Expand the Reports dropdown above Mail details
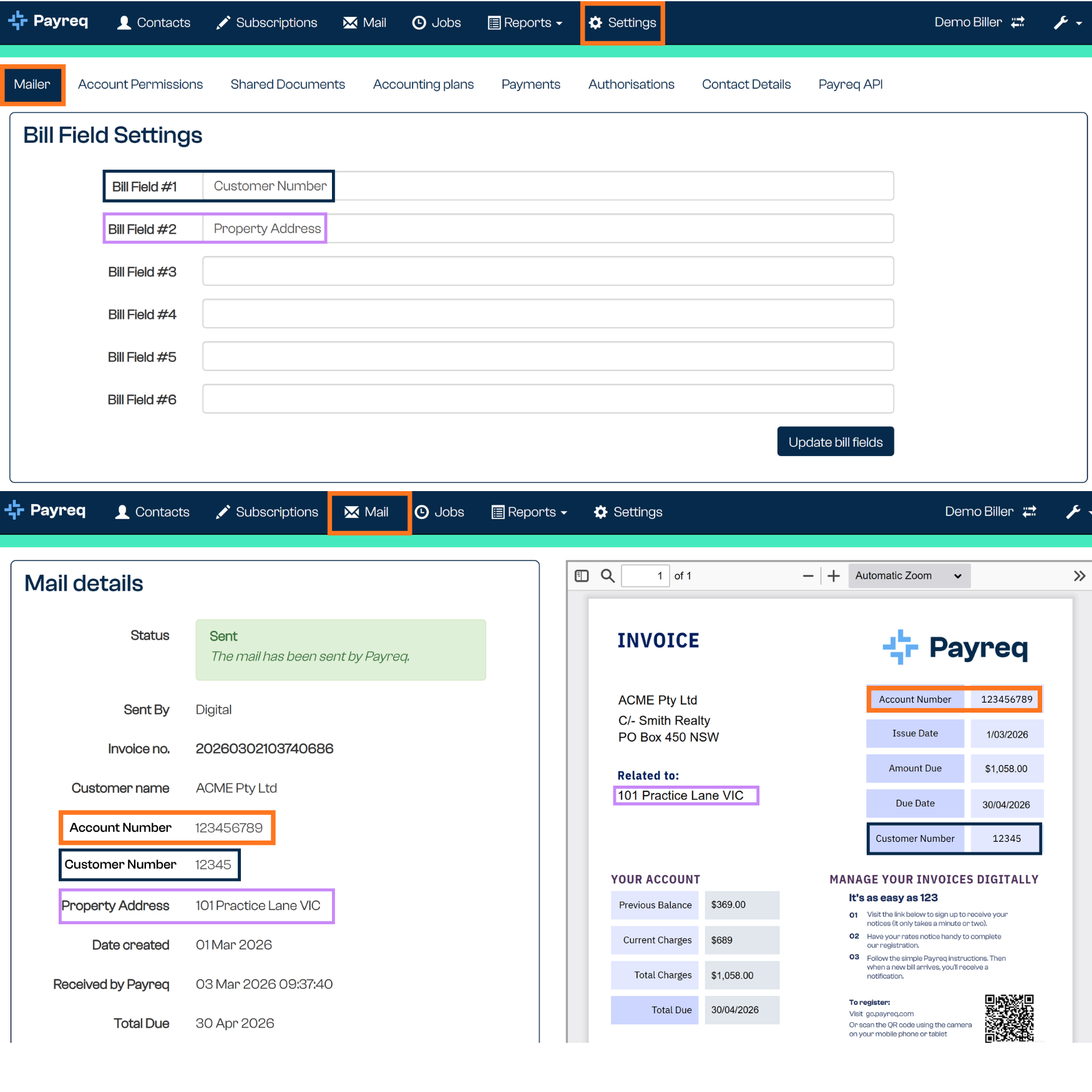 (x=529, y=512)
